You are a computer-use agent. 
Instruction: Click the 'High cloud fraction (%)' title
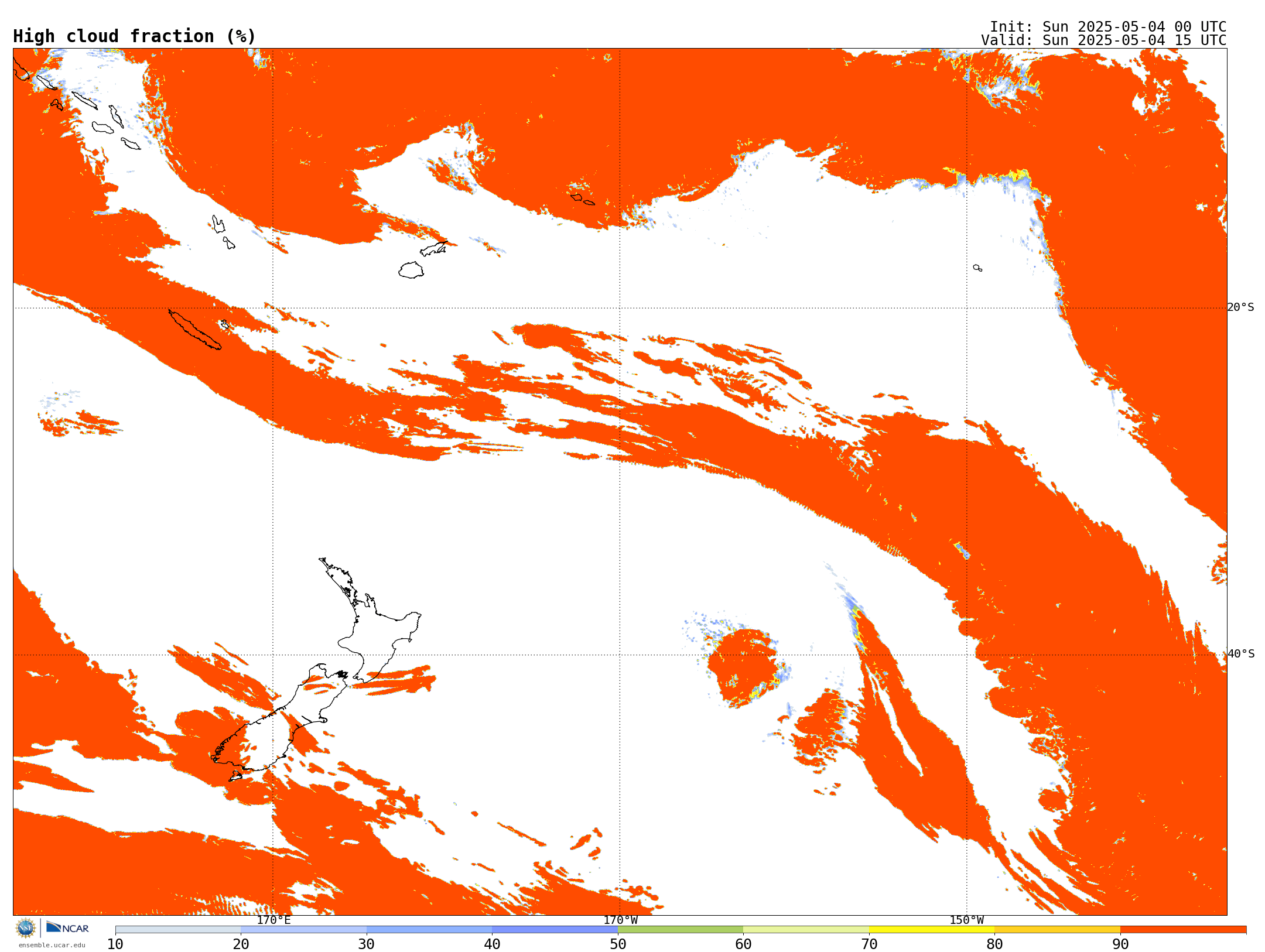134,36
